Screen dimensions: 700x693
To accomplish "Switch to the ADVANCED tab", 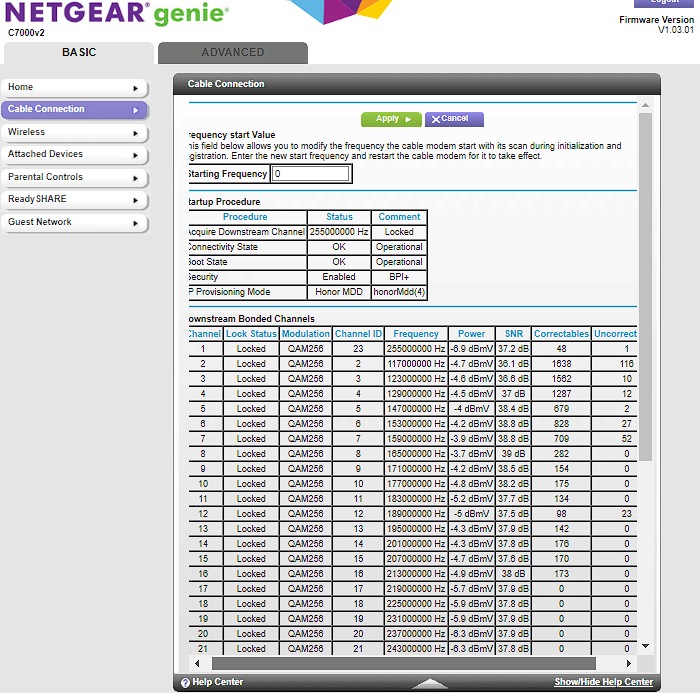I will click(x=233, y=53).
